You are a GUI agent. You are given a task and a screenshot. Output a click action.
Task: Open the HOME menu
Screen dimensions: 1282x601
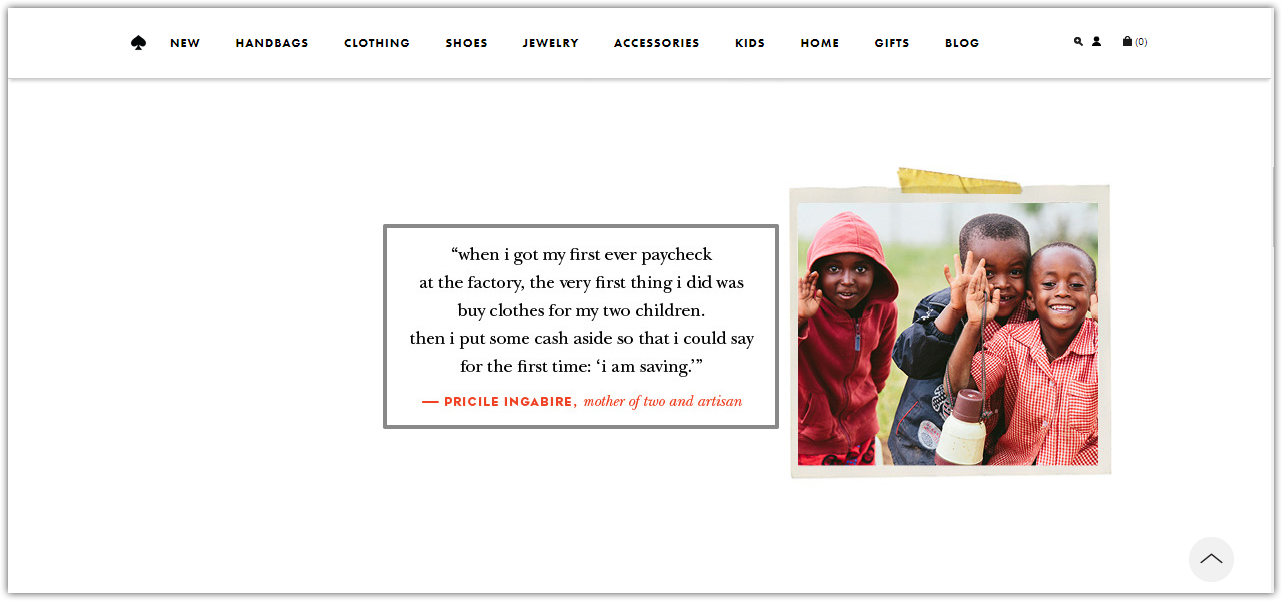820,43
